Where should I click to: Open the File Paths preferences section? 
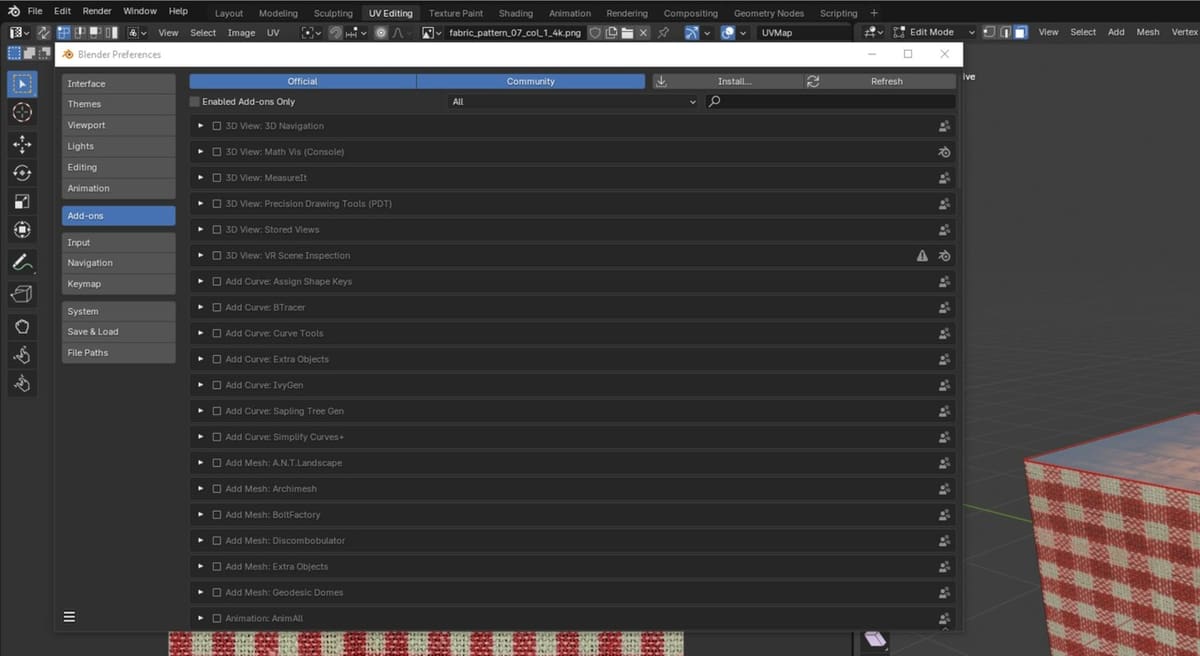(118, 353)
